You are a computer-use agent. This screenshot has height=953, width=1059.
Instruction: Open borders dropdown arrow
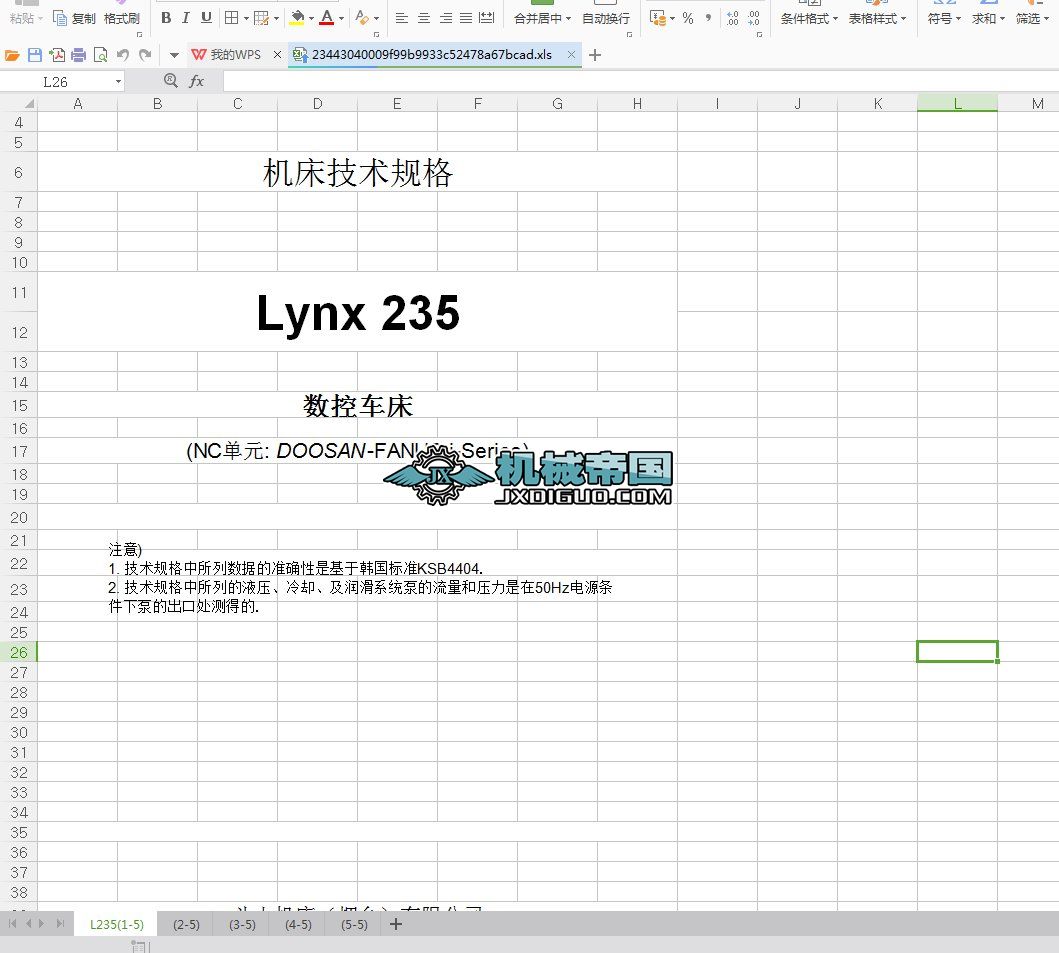pos(246,19)
